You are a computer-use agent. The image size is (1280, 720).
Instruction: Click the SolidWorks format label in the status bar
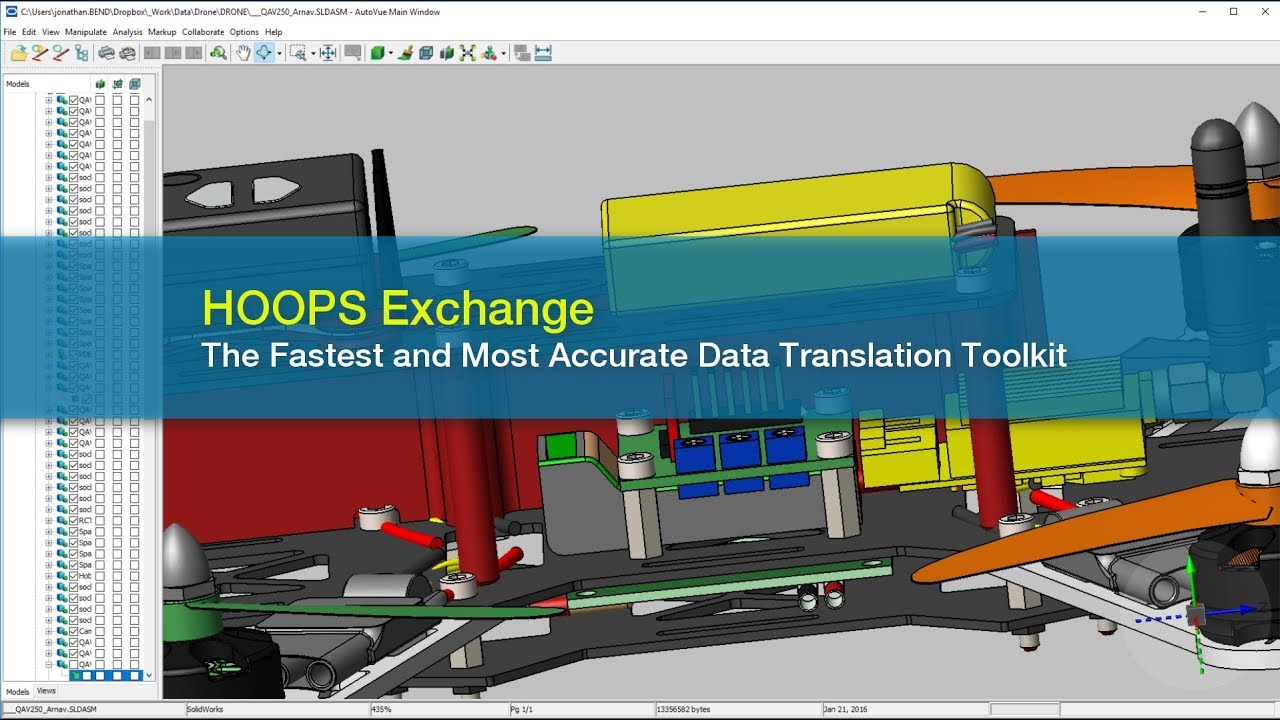point(205,709)
